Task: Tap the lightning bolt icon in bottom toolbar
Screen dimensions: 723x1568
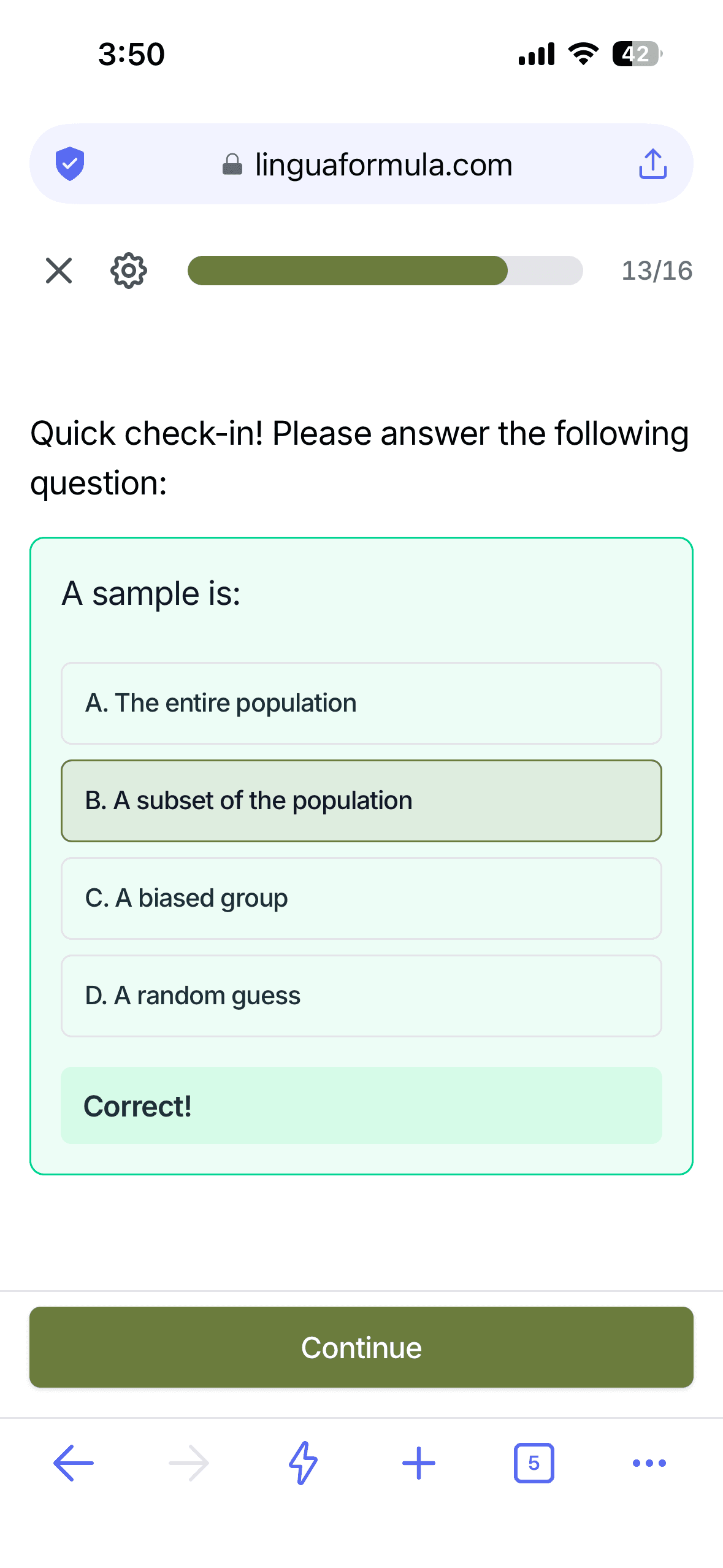Action: click(304, 1463)
